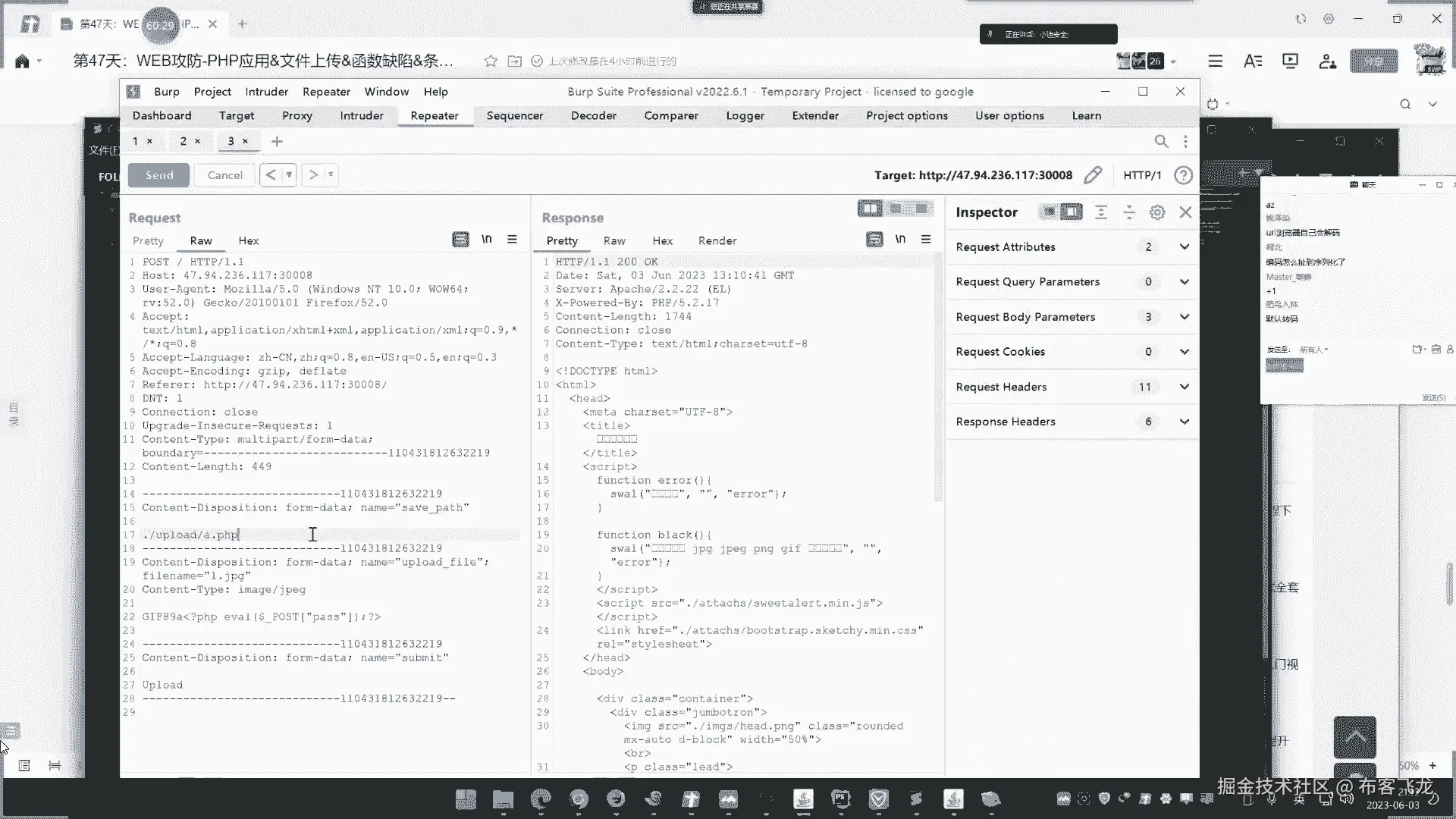The height and width of the screenshot is (819, 1456).
Task: Click the Repeater search magnifier icon
Action: tap(1161, 141)
